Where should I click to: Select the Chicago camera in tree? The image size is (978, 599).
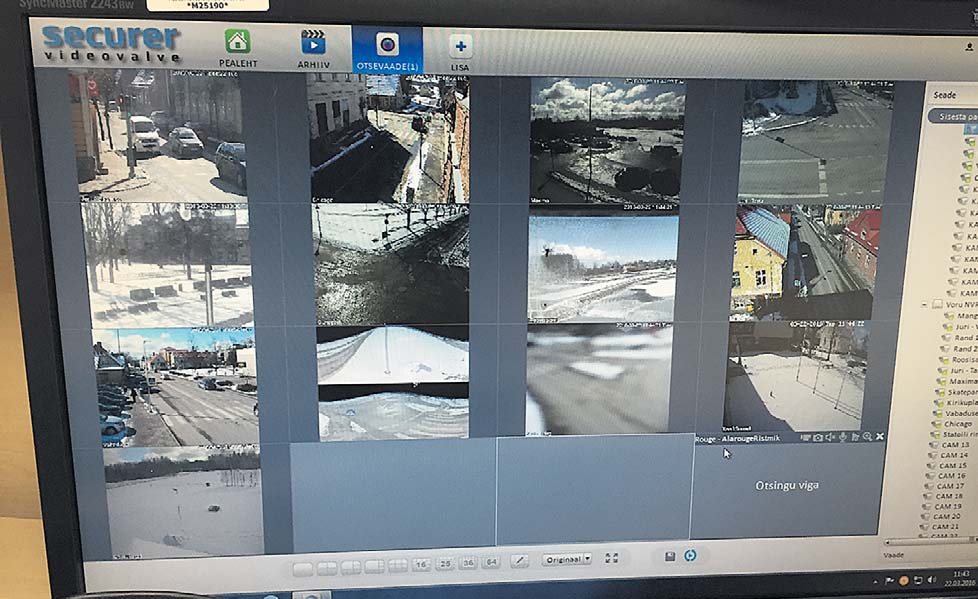point(954,424)
